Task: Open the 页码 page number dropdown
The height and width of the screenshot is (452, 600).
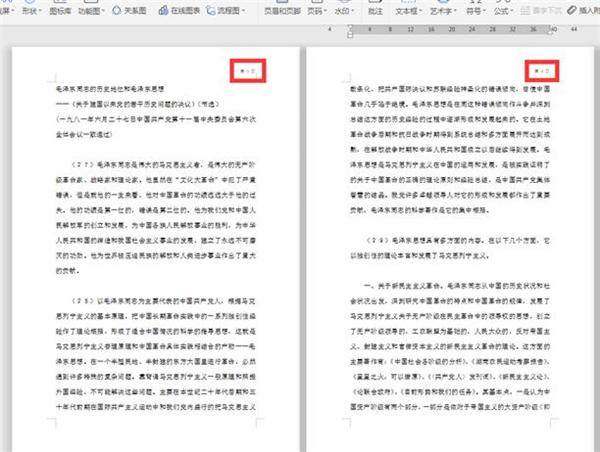Action: point(317,11)
